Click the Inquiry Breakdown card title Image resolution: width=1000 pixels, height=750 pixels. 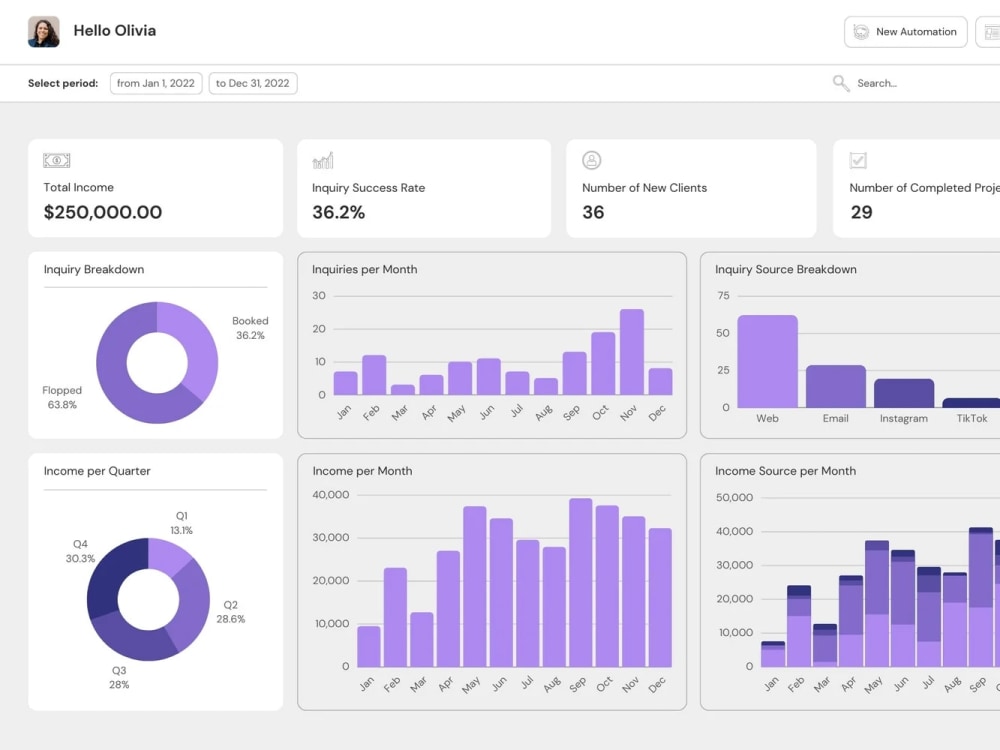tap(94, 269)
